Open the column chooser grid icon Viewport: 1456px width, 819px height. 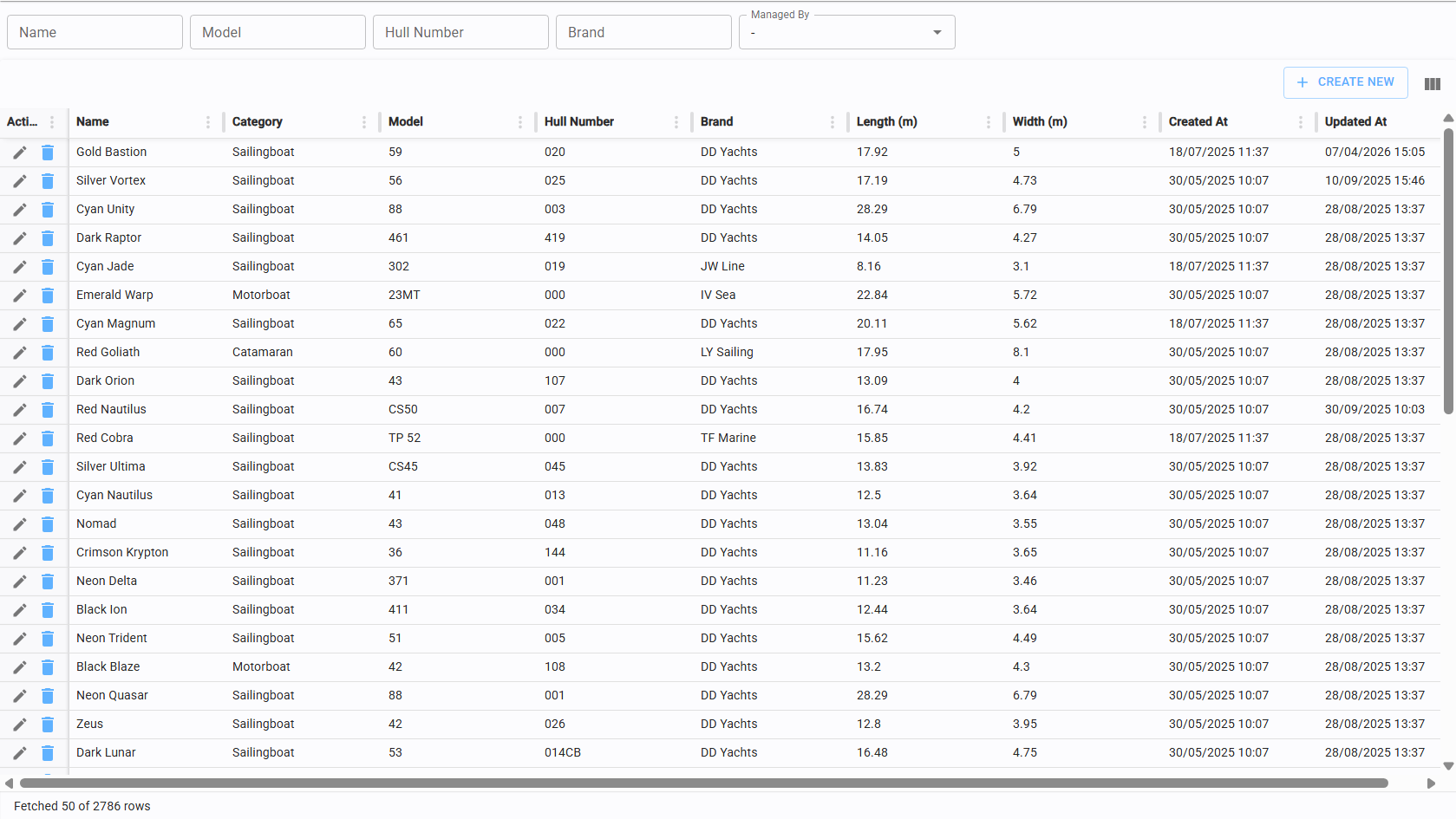click(x=1432, y=84)
